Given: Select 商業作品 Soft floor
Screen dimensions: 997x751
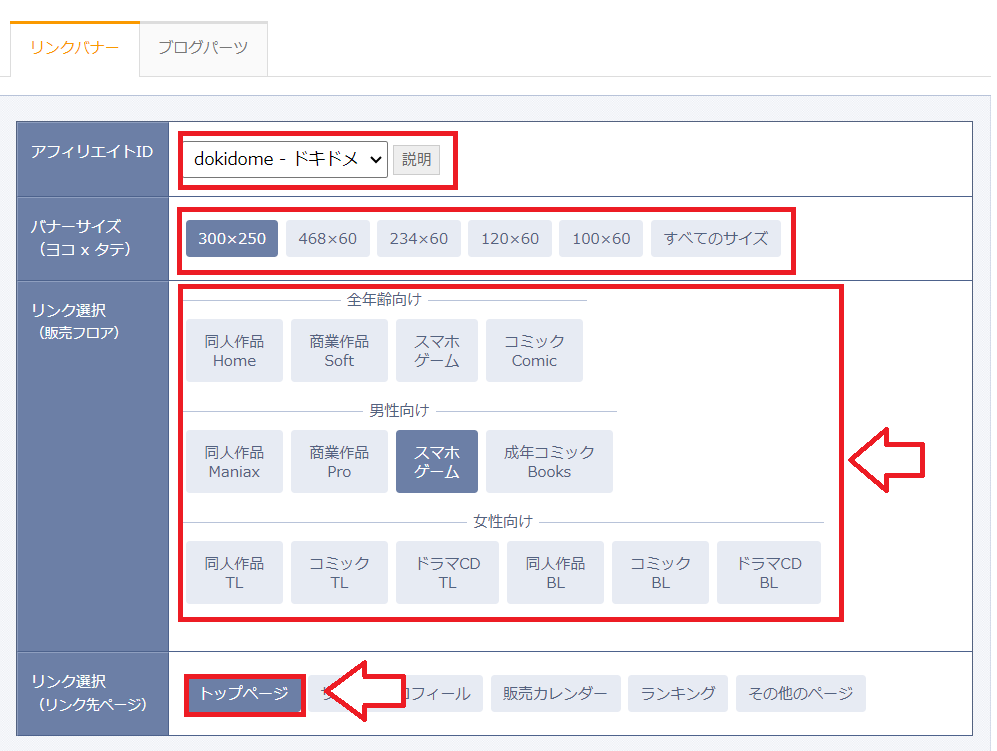Looking at the screenshot, I should pyautogui.click(x=339, y=350).
